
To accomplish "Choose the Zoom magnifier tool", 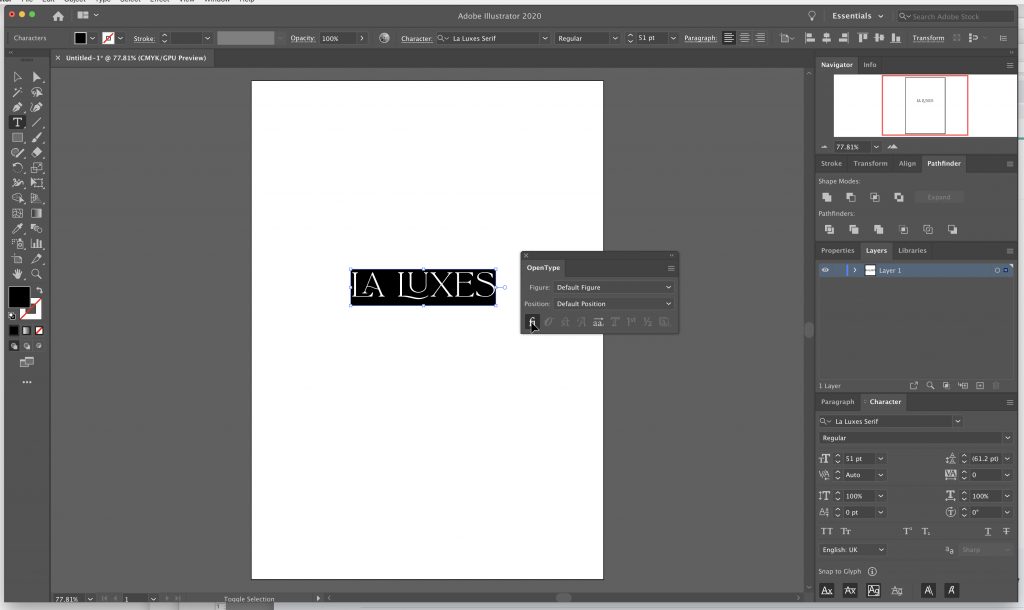I will pyautogui.click(x=37, y=273).
